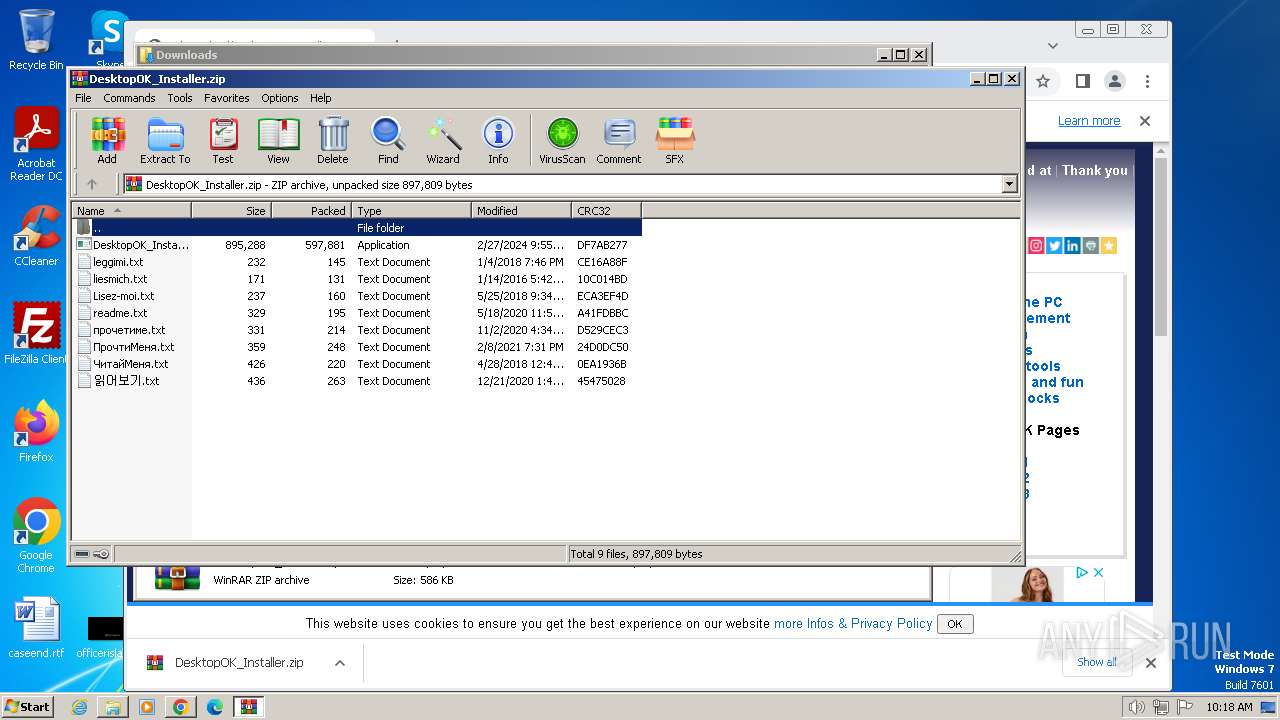This screenshot has width=1280, height=720.
Task: Open the File menu
Action: pos(83,98)
